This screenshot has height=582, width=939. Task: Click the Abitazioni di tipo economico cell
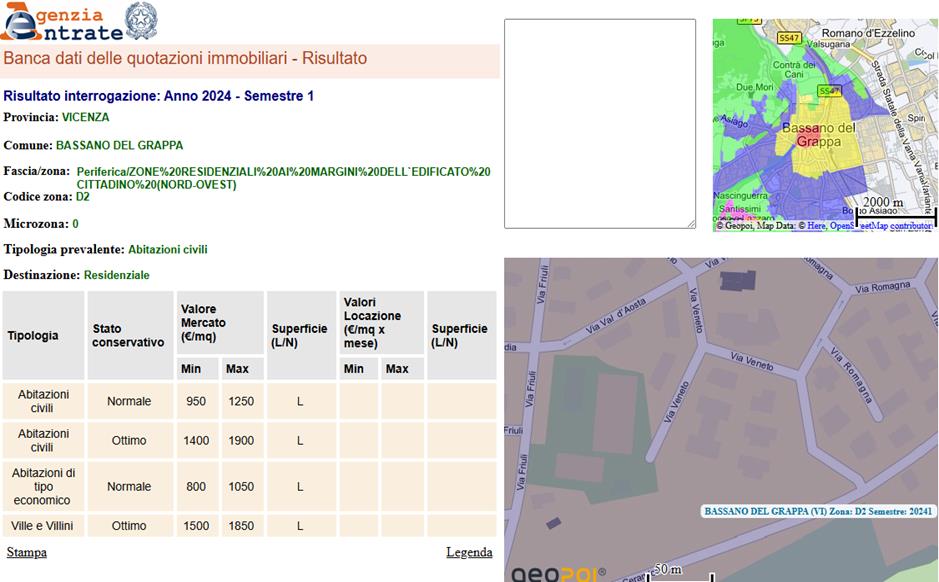[x=42, y=486]
